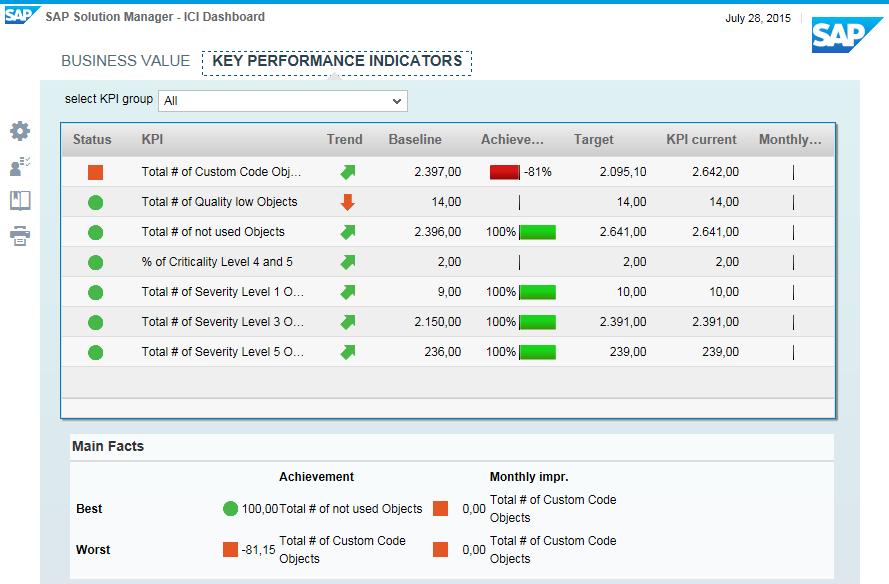
Task: Click green status circle of Severity Level 1 row
Action: coord(95,293)
